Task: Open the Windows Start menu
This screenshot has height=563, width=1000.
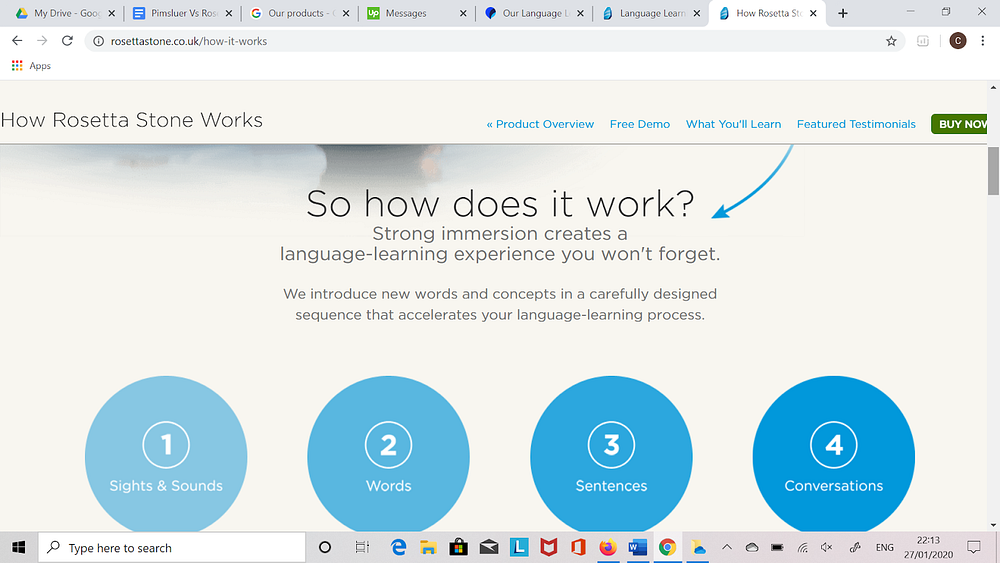Action: click(x=18, y=547)
